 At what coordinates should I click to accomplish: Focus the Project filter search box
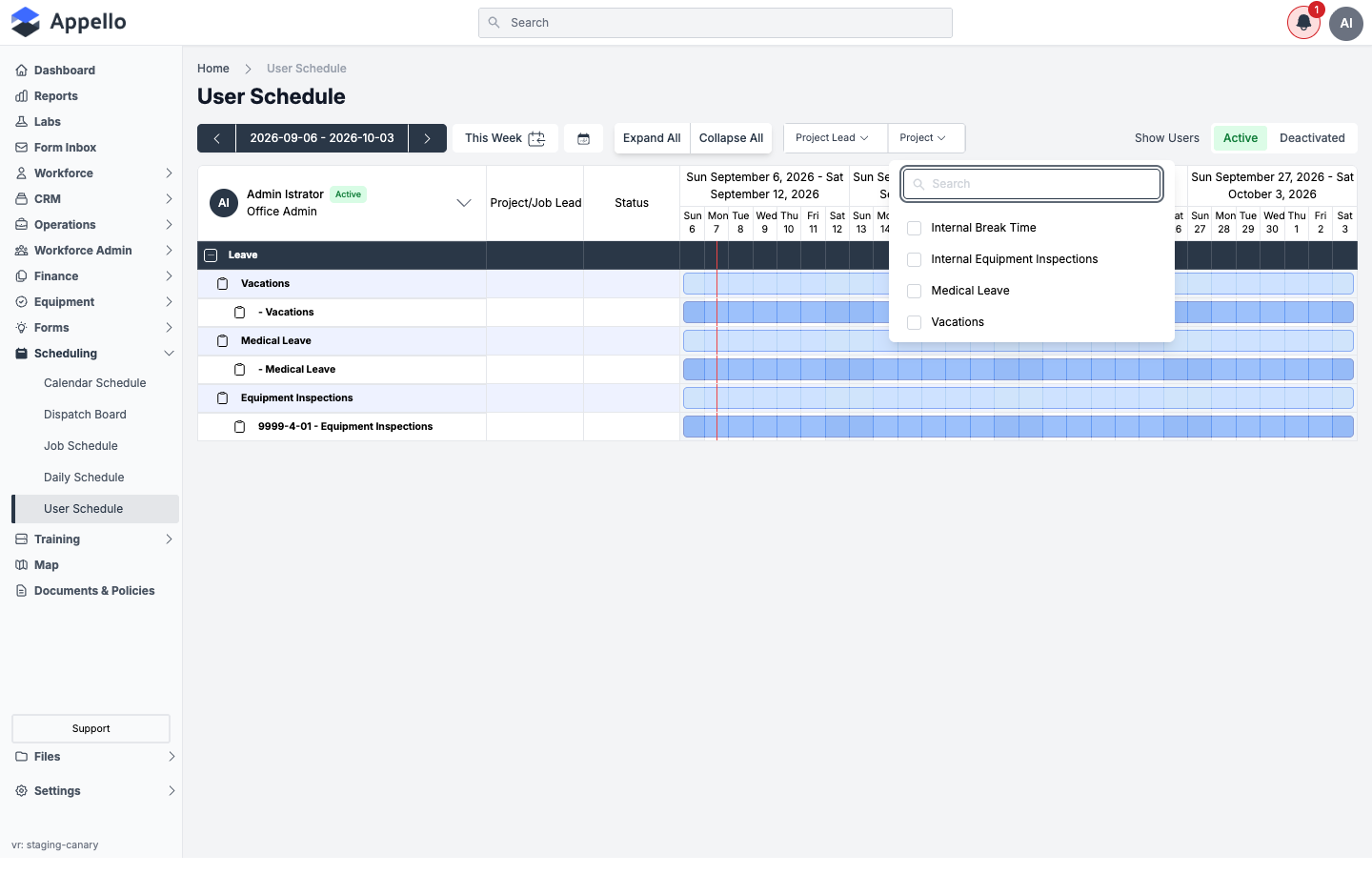click(1032, 184)
